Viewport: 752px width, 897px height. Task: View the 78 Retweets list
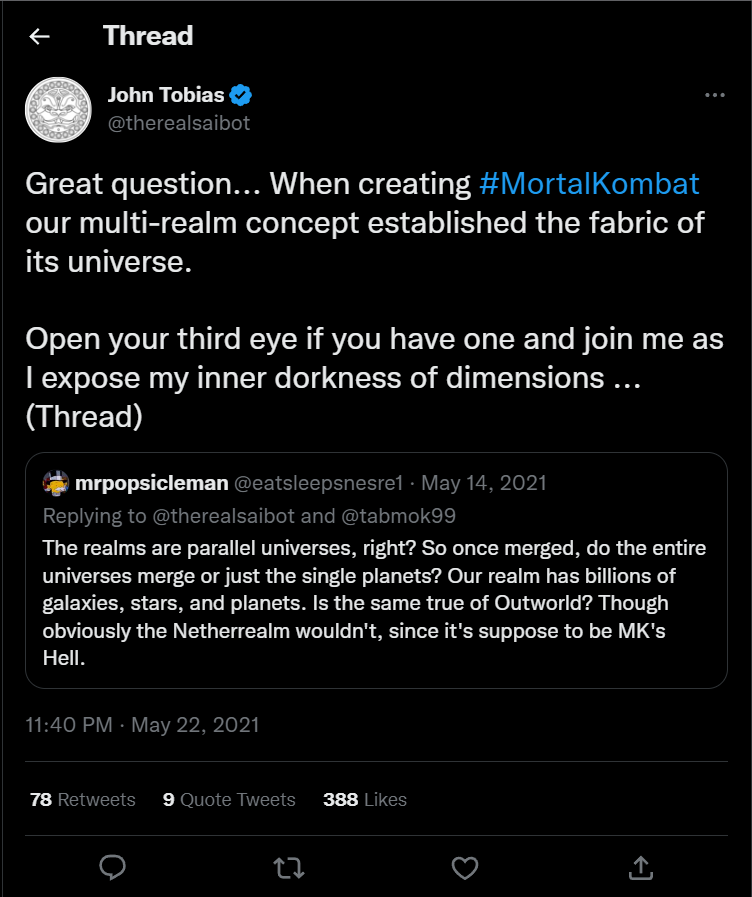pyautogui.click(x=83, y=799)
